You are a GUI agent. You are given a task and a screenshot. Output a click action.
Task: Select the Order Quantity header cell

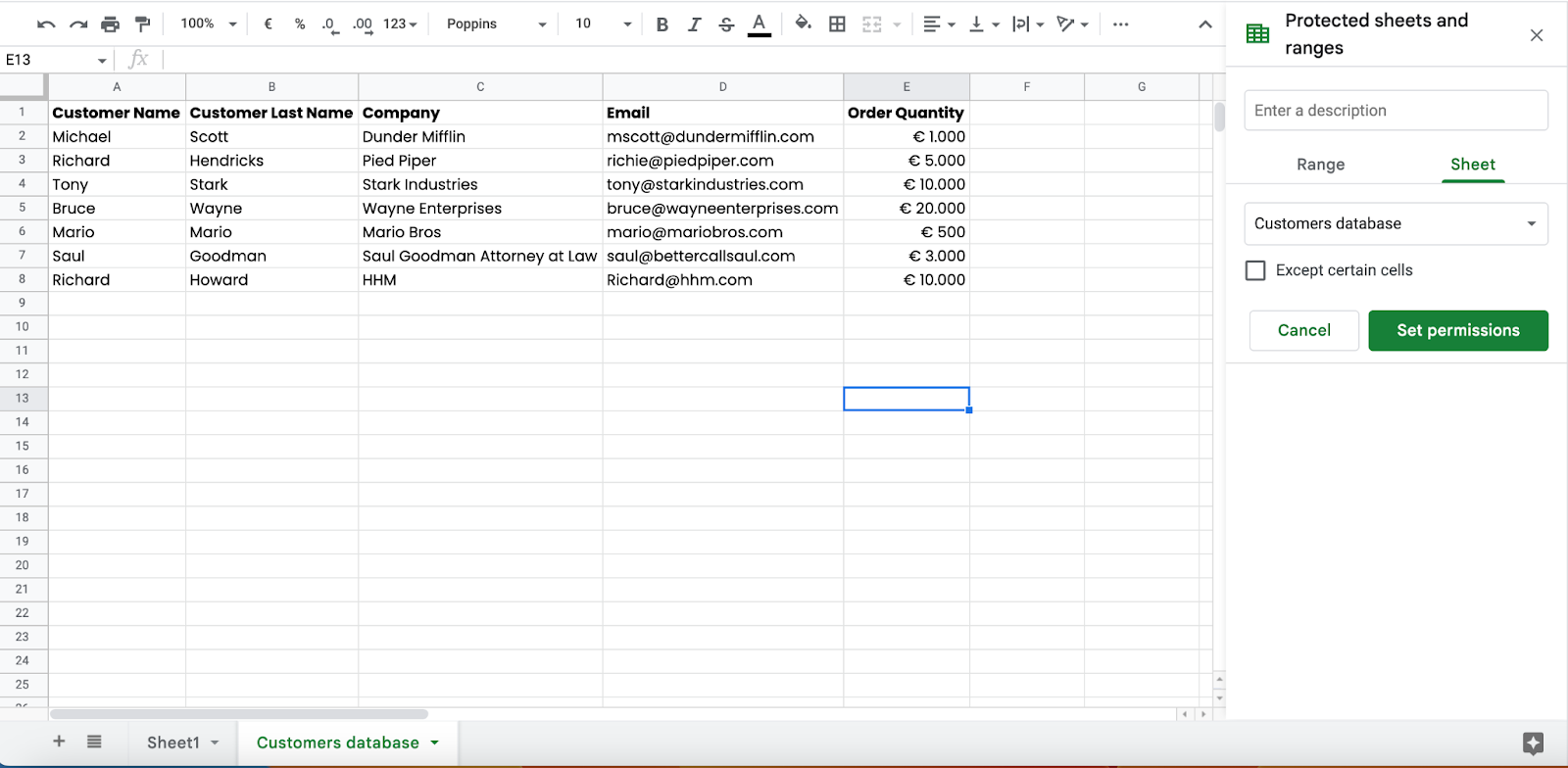coord(906,113)
